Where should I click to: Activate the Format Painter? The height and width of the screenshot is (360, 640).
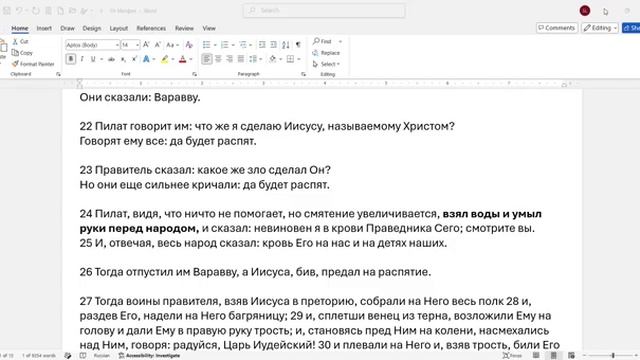click(x=33, y=64)
